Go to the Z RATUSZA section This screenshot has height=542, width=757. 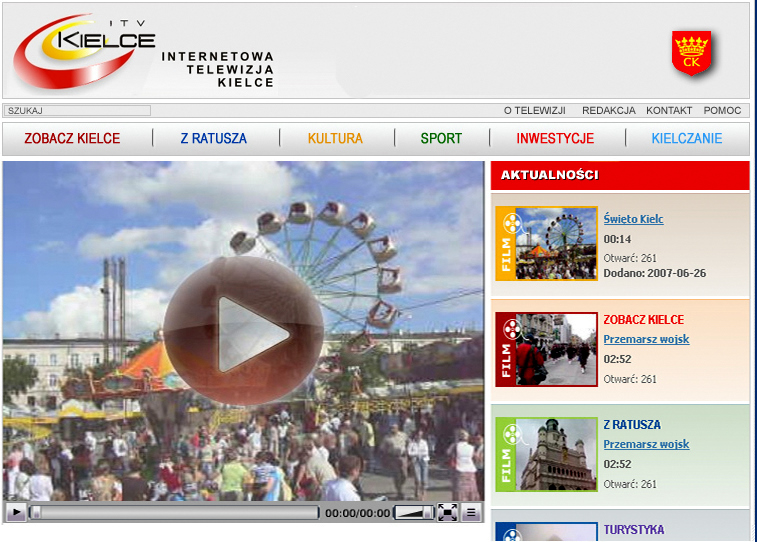[x=213, y=139]
